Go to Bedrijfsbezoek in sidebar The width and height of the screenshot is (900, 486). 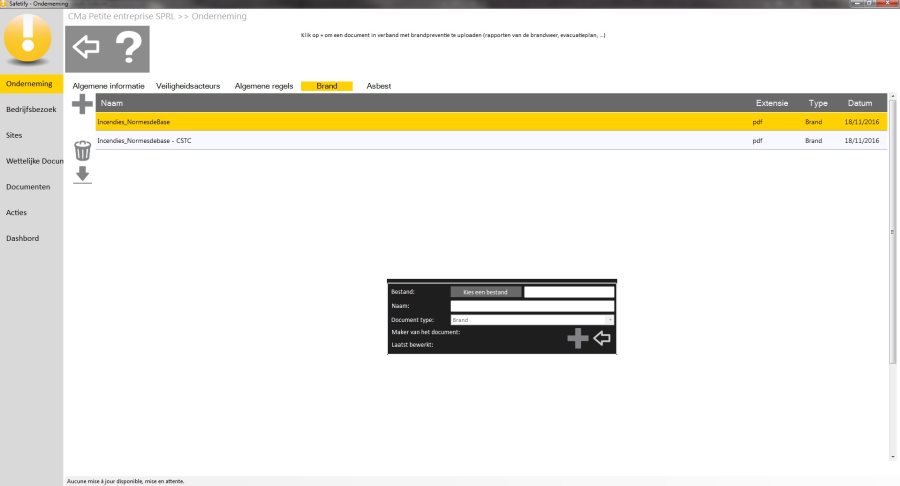[x=32, y=109]
